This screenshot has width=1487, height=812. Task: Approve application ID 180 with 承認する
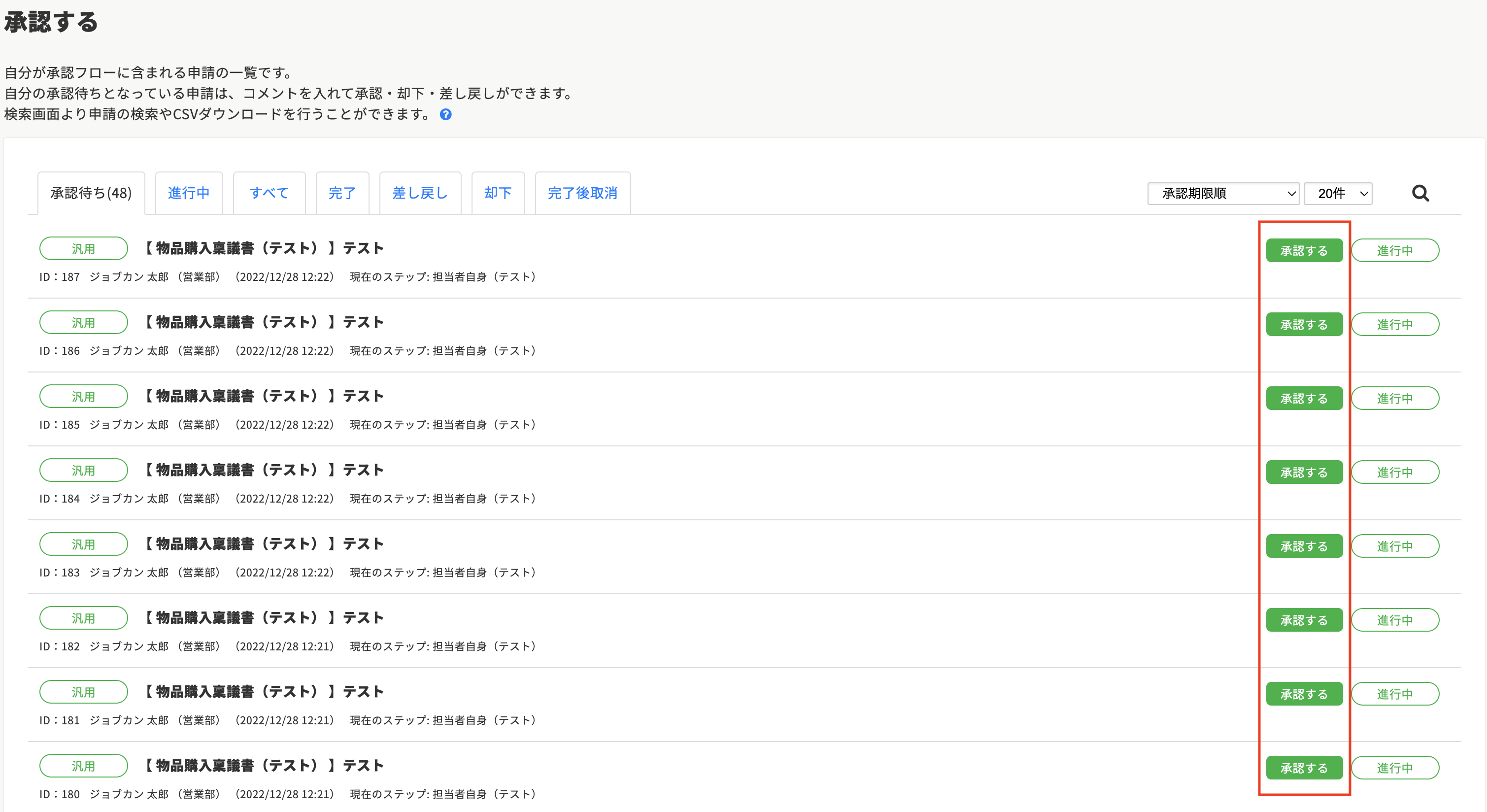click(1304, 768)
